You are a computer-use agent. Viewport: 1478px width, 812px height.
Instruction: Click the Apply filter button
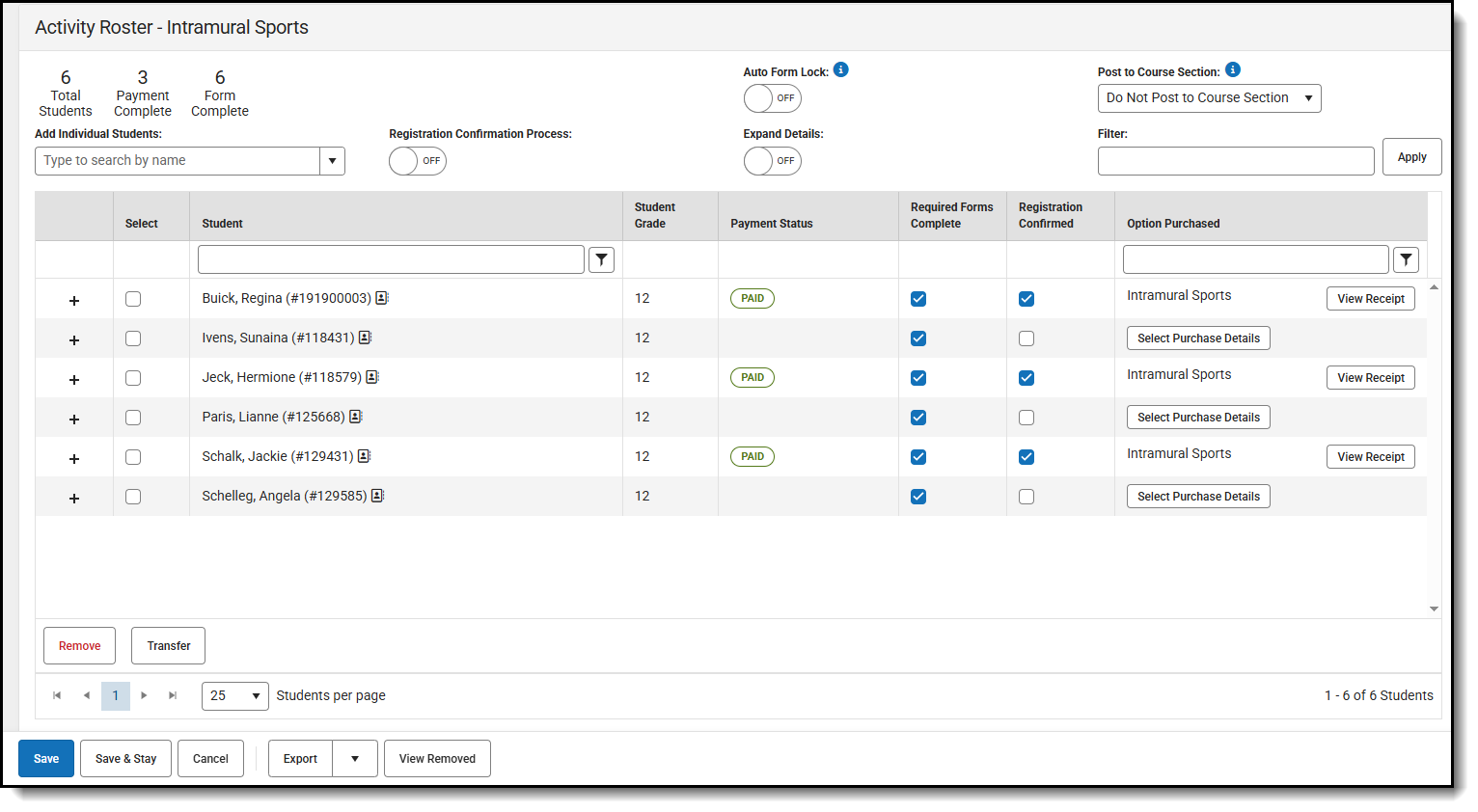click(1411, 157)
